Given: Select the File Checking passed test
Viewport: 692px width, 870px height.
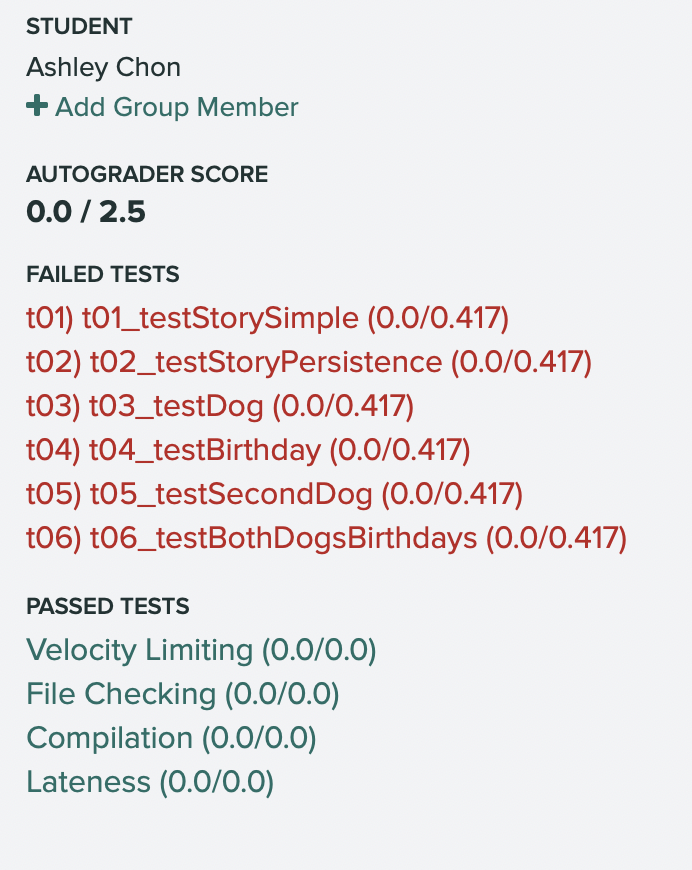Looking at the screenshot, I should 182,694.
